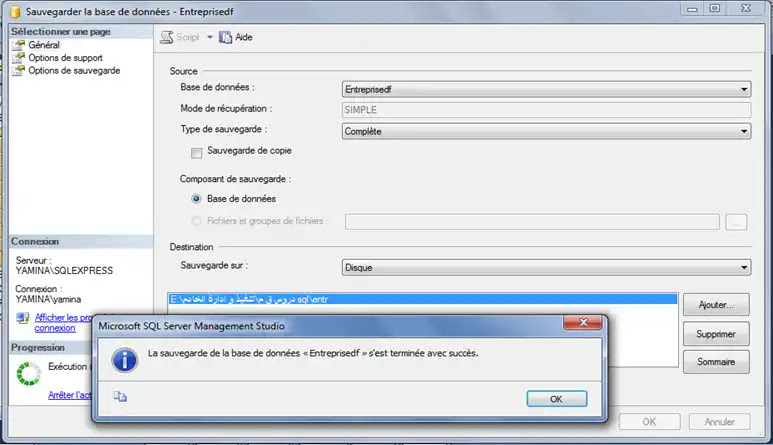Click the dialog's bottom OK button

click(x=649, y=422)
